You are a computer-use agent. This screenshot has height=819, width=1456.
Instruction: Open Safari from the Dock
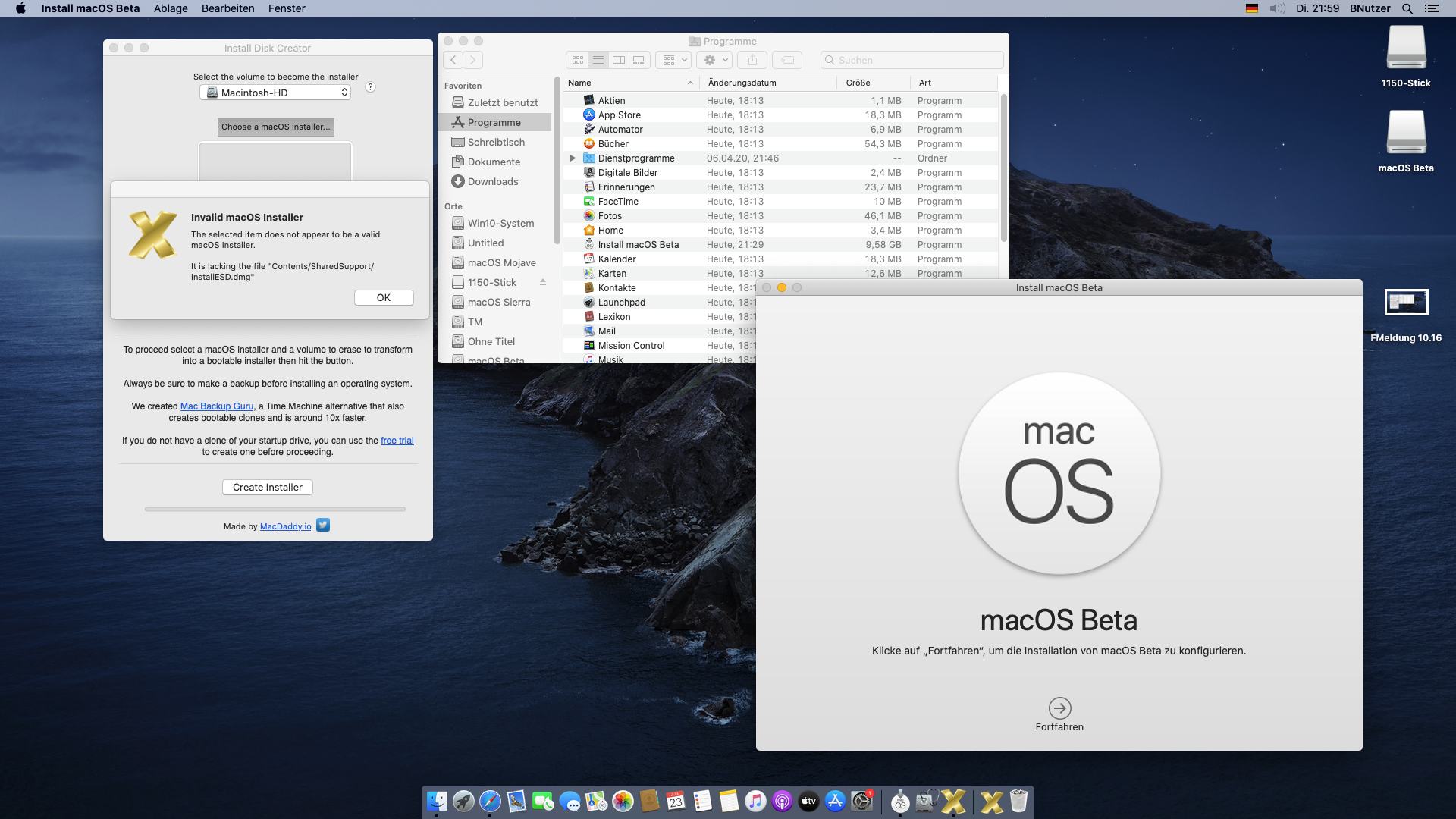click(x=490, y=801)
